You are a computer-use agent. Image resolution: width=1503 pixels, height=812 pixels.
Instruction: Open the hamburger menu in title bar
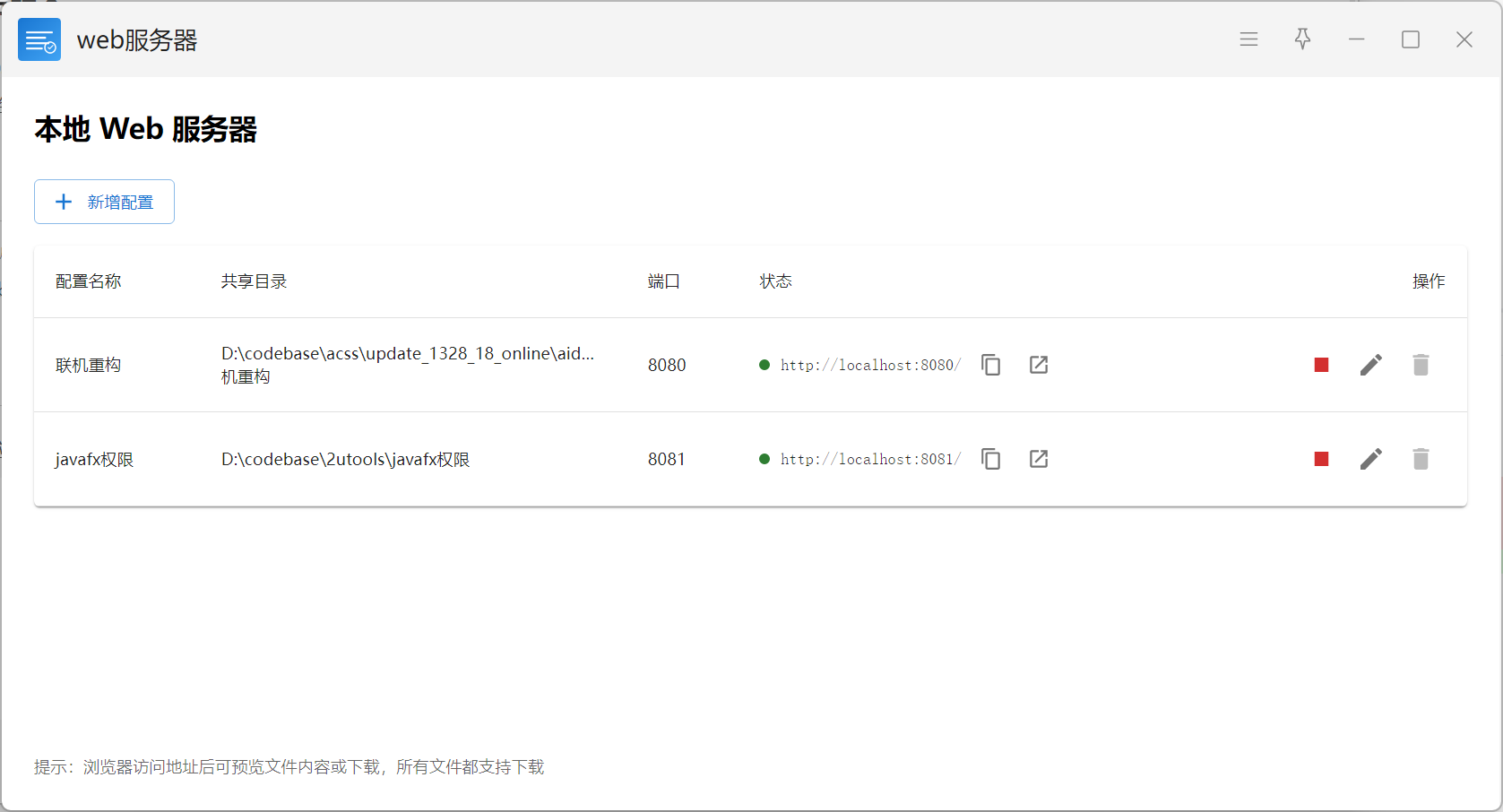[1248, 39]
